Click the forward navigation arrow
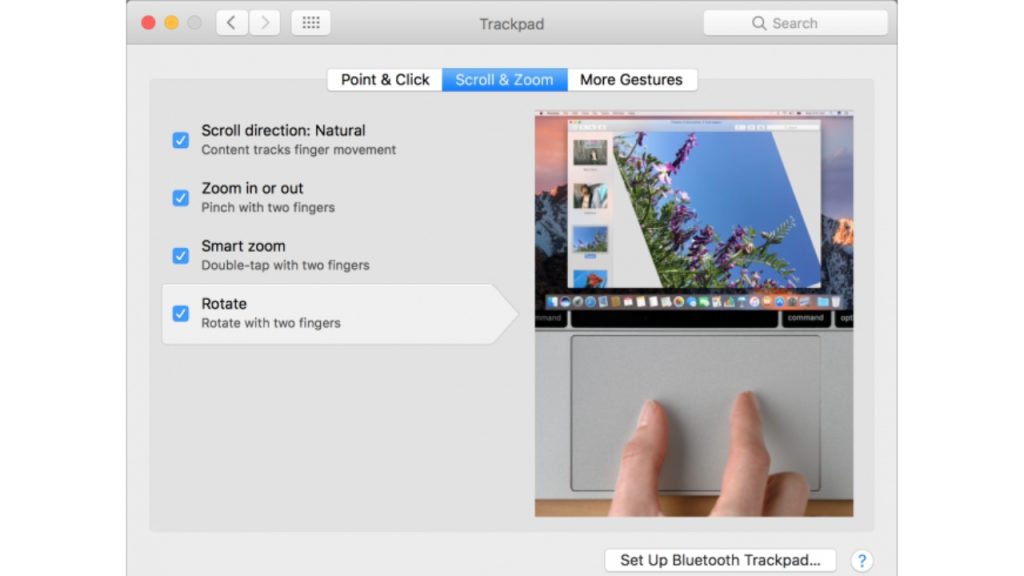 point(264,22)
